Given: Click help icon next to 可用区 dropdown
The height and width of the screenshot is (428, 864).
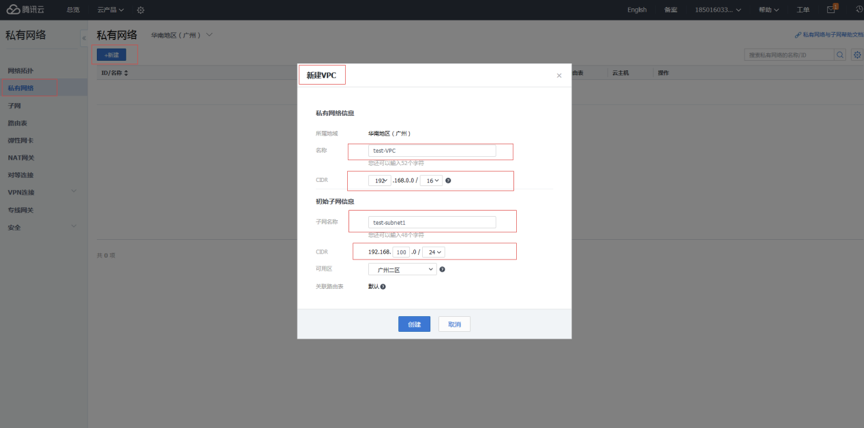Looking at the screenshot, I should 442,269.
